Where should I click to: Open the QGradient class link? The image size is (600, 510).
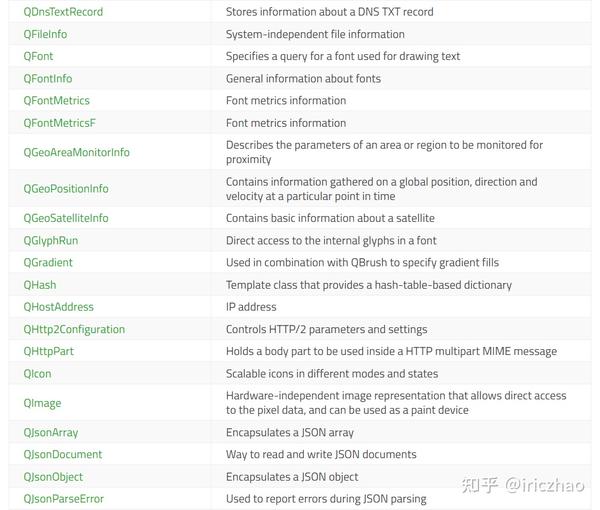pyautogui.click(x=49, y=262)
